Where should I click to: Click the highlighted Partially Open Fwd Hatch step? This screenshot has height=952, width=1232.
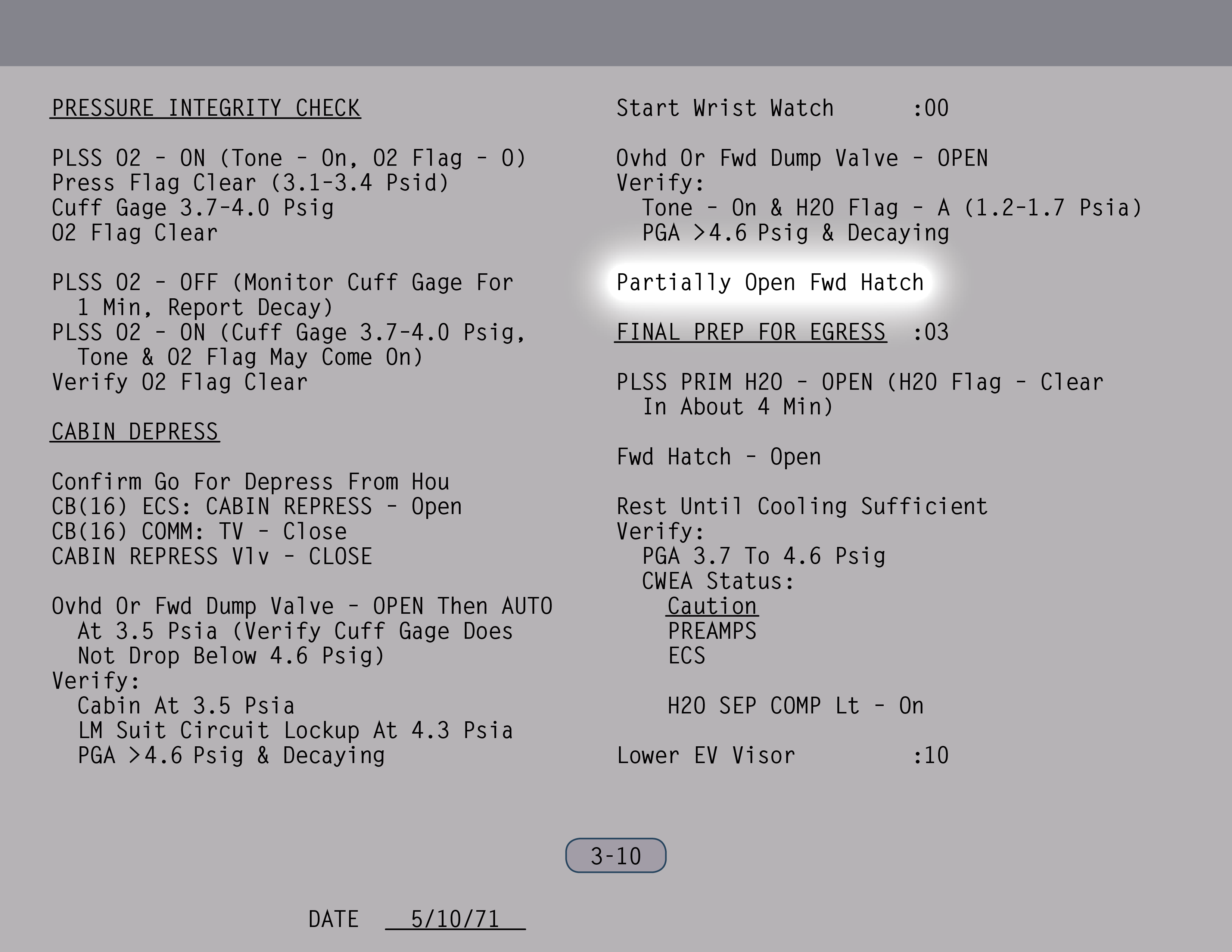point(770,283)
